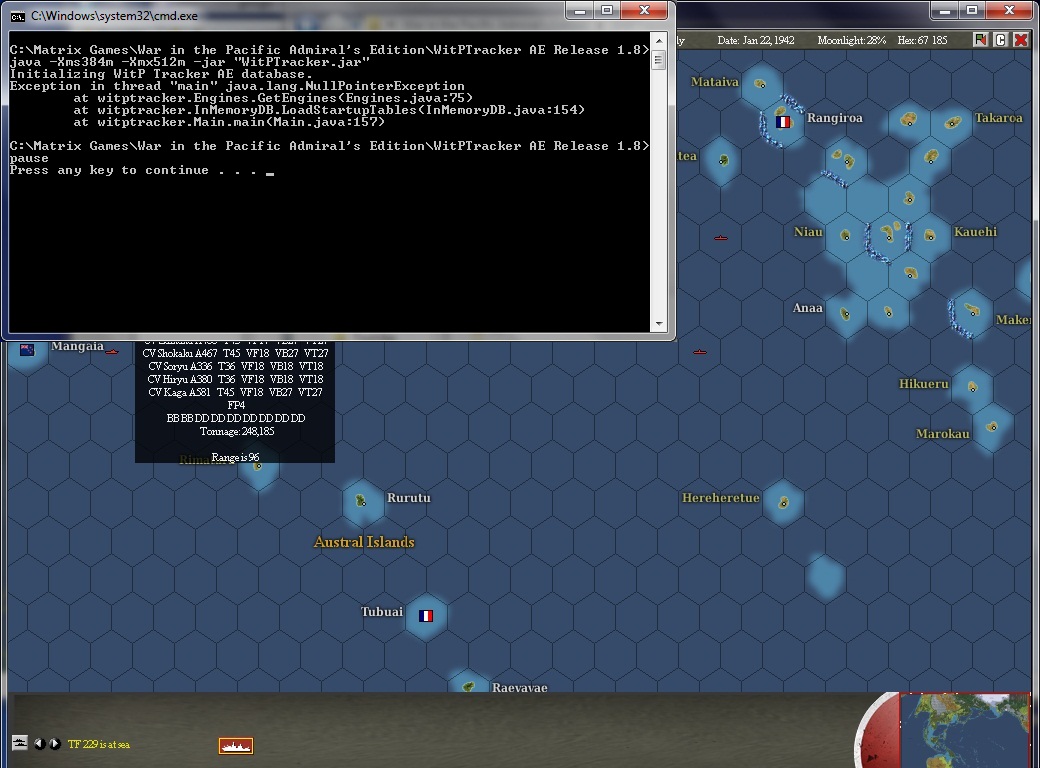Select the red warship task force icon

pyautogui.click(x=235, y=745)
